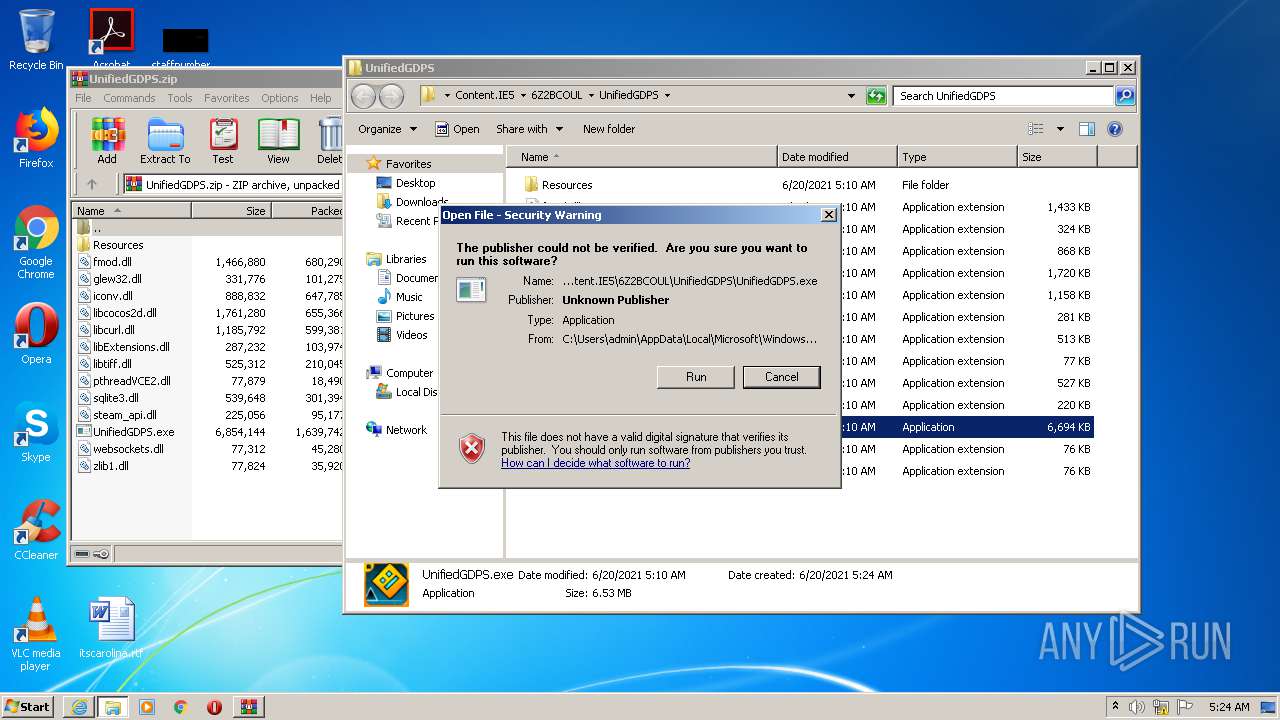This screenshot has height=720, width=1280.
Task: Toggle the preview pane icon in Explorer
Action: point(1087,129)
